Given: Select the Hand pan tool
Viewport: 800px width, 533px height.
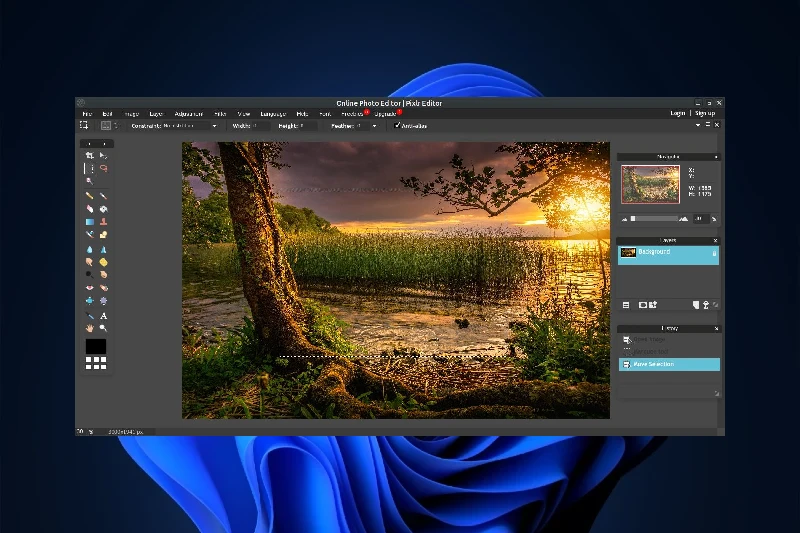Looking at the screenshot, I should [89, 328].
